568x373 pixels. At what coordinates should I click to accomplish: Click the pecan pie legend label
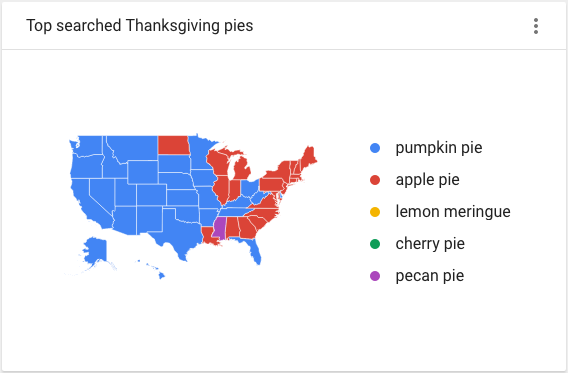pyautogui.click(x=430, y=276)
